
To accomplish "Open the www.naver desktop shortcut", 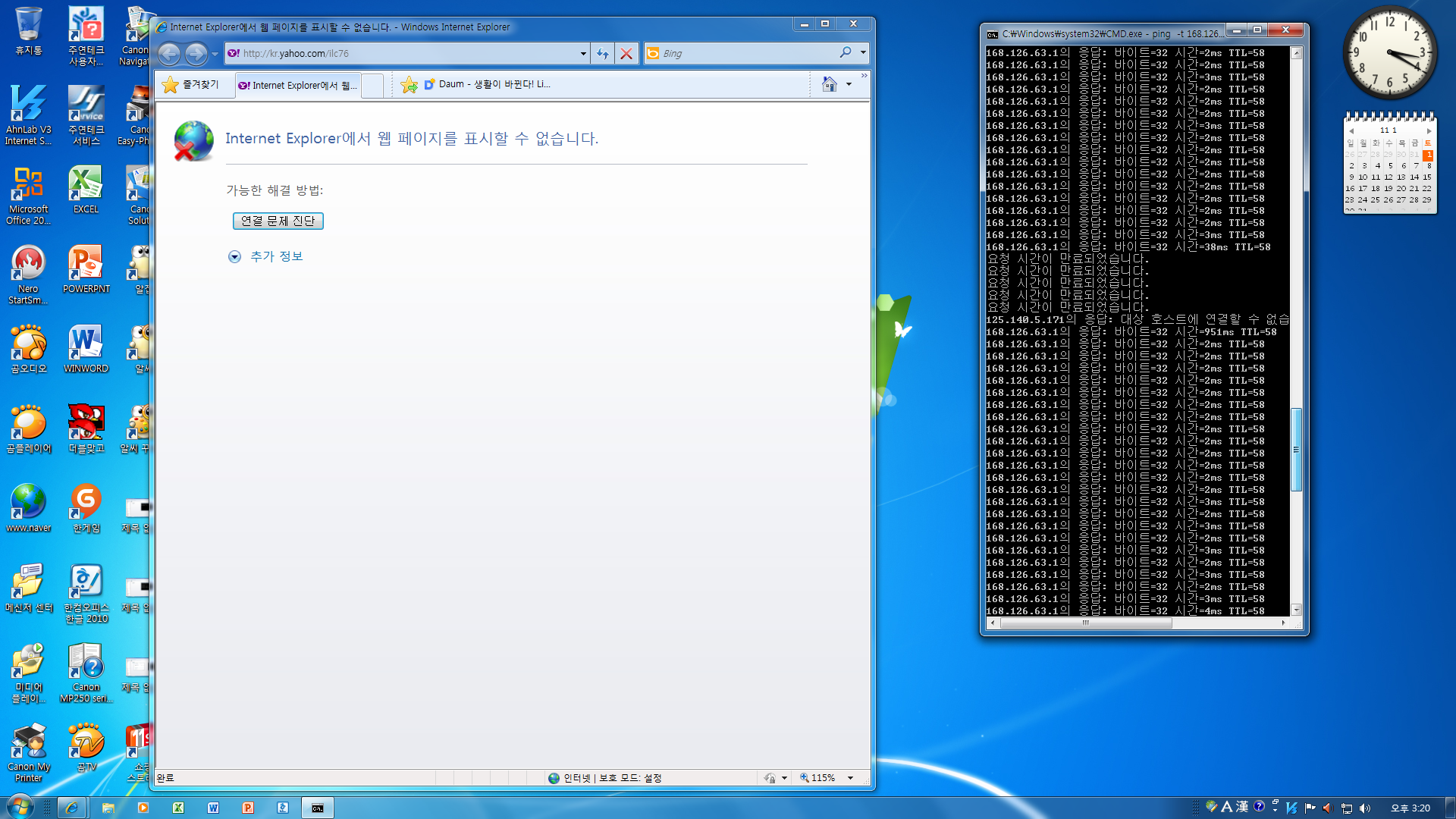I will click(29, 509).
